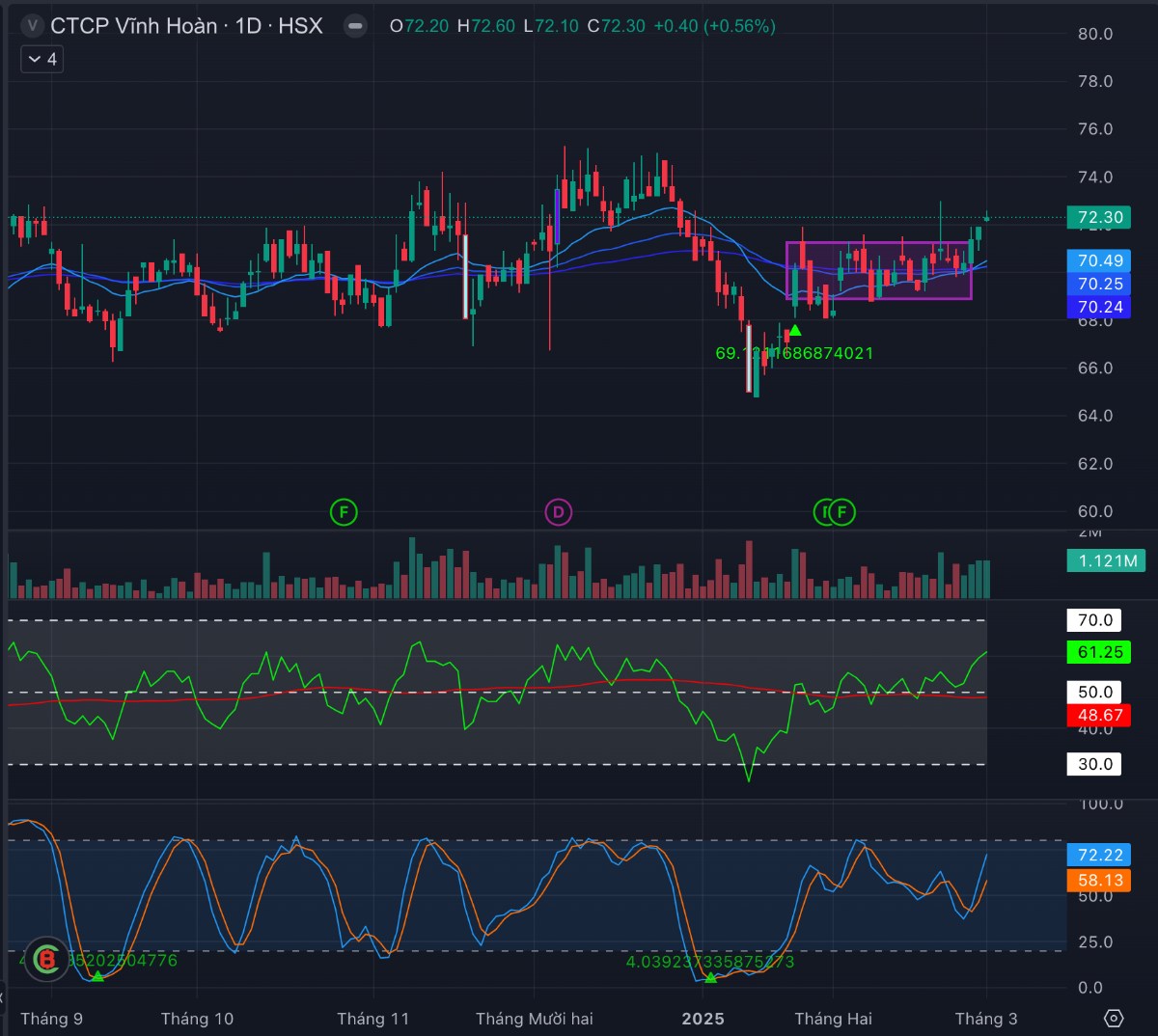The height and width of the screenshot is (1036, 1158).
Task: Click the 2025 label on time axis
Action: point(703,1019)
